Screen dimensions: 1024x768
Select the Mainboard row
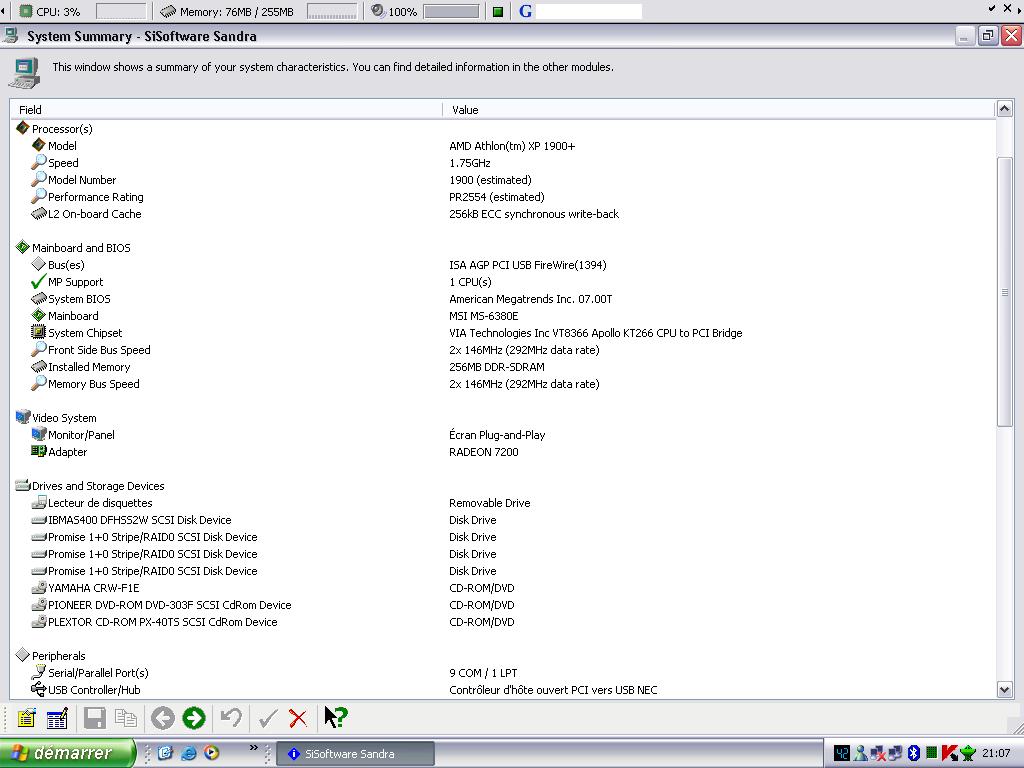click(503, 315)
